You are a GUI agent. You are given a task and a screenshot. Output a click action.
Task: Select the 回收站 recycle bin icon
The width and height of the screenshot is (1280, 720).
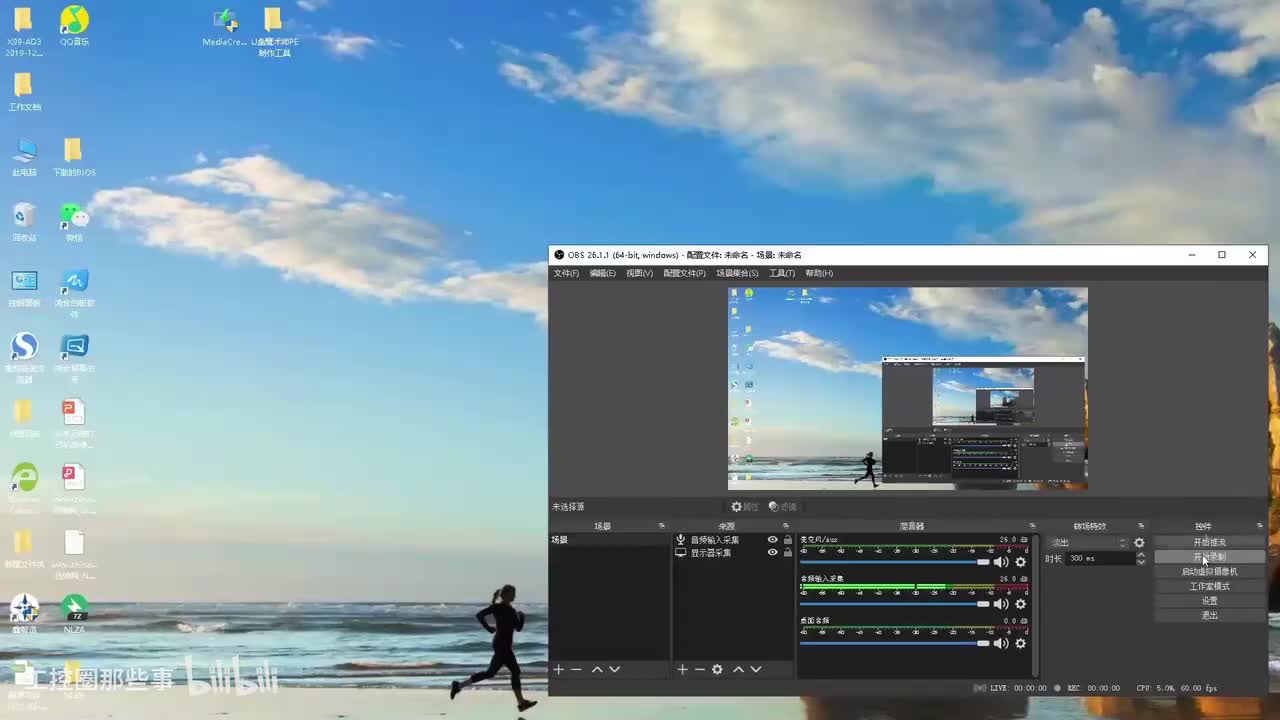[x=24, y=222]
